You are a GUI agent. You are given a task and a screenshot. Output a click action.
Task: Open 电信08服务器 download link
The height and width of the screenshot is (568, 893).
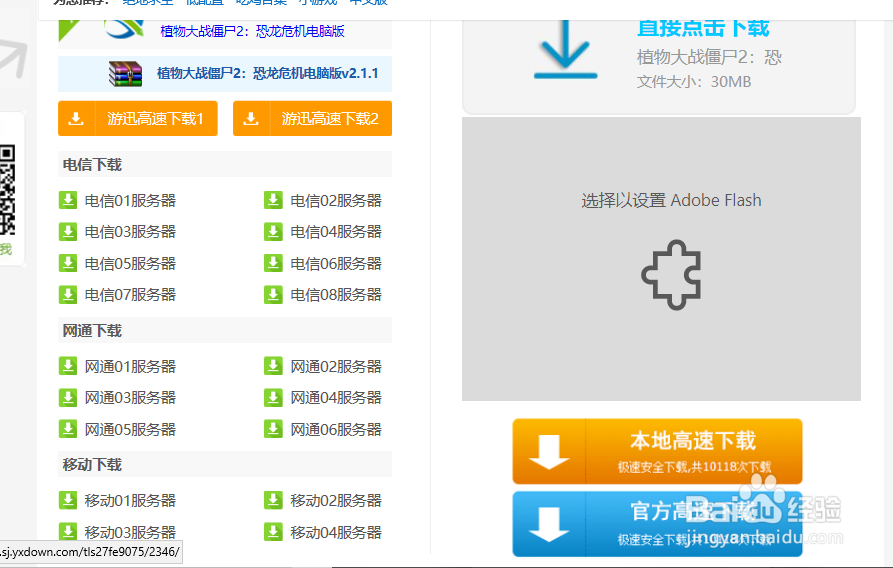click(336, 295)
